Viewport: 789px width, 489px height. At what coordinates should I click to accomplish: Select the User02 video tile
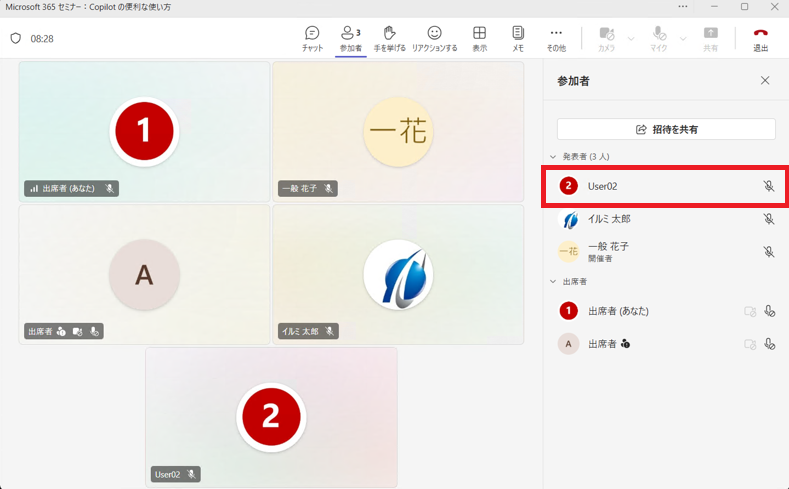(x=272, y=417)
